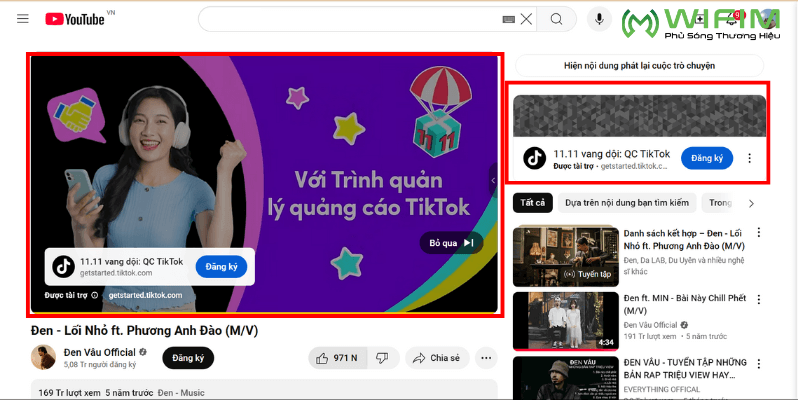The image size is (800, 400).
Task: Collapse the player side panel chevron
Action: point(493,180)
